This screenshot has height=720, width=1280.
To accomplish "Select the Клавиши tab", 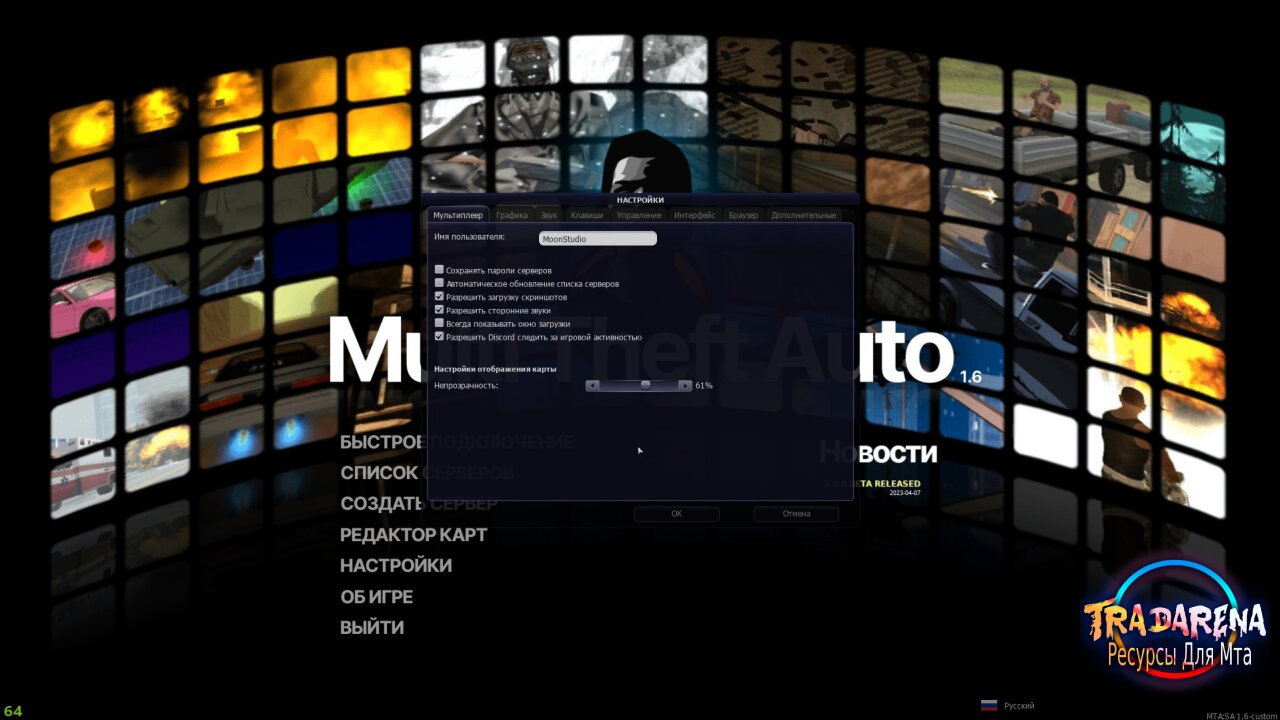I will tap(587, 215).
